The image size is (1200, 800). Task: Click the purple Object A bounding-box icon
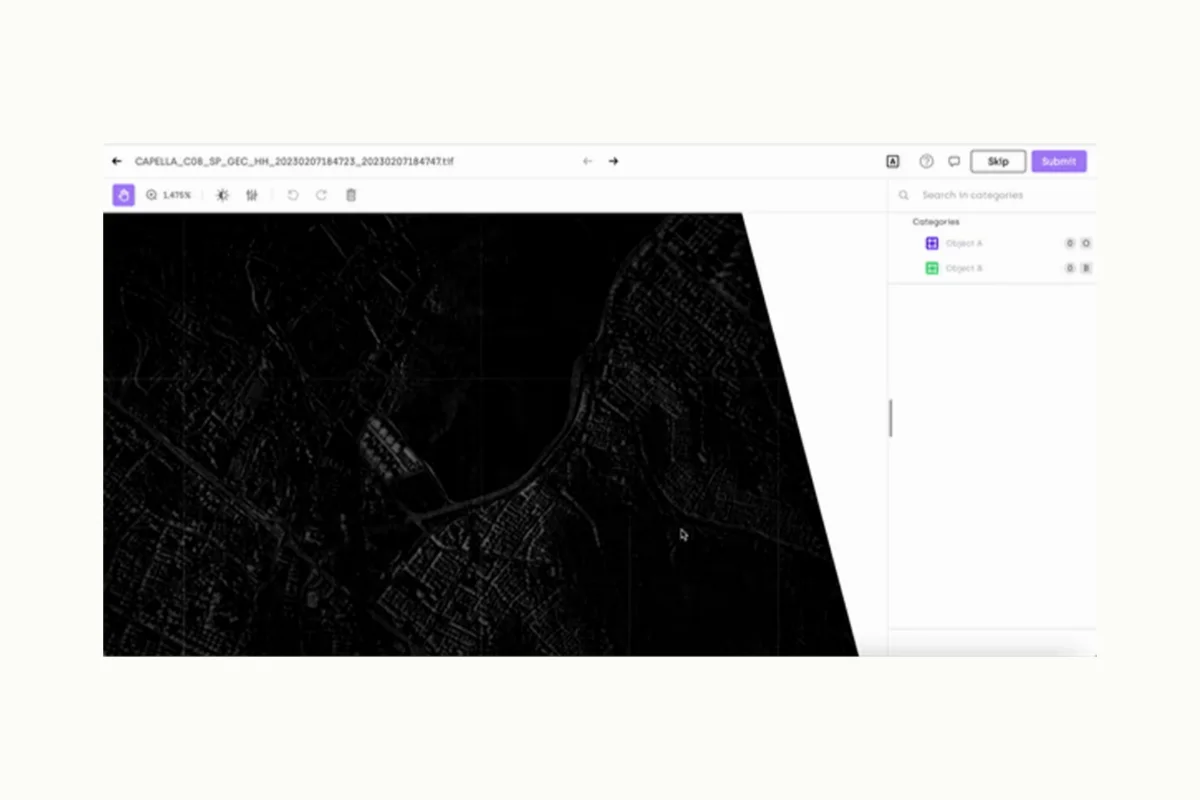[x=932, y=243]
